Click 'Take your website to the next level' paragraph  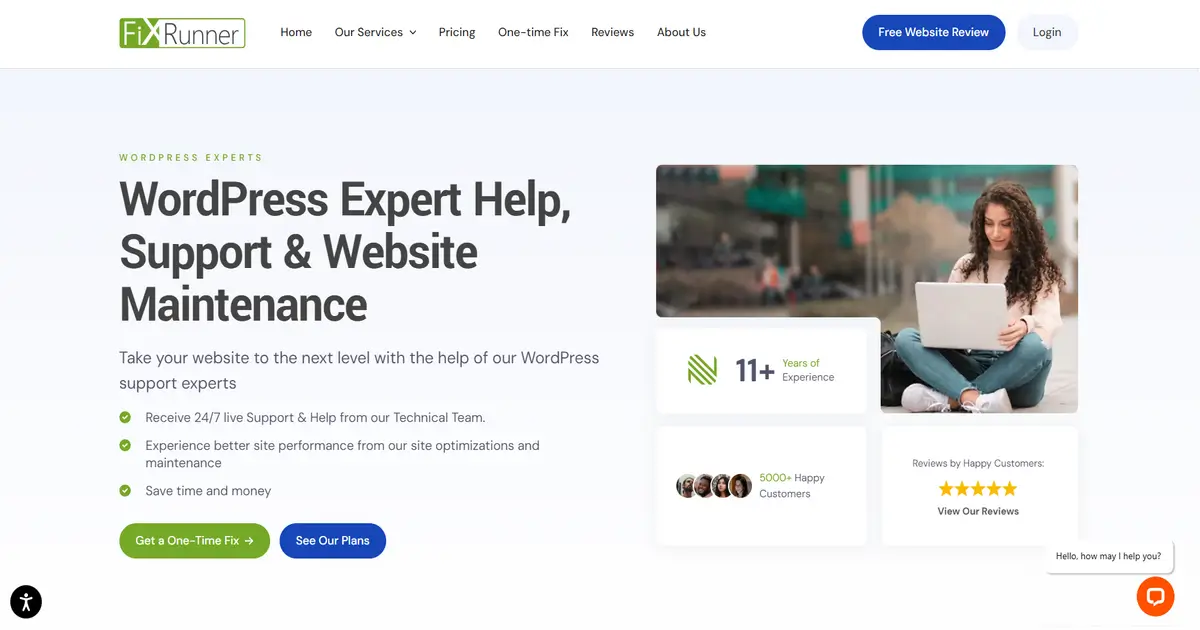pos(359,370)
